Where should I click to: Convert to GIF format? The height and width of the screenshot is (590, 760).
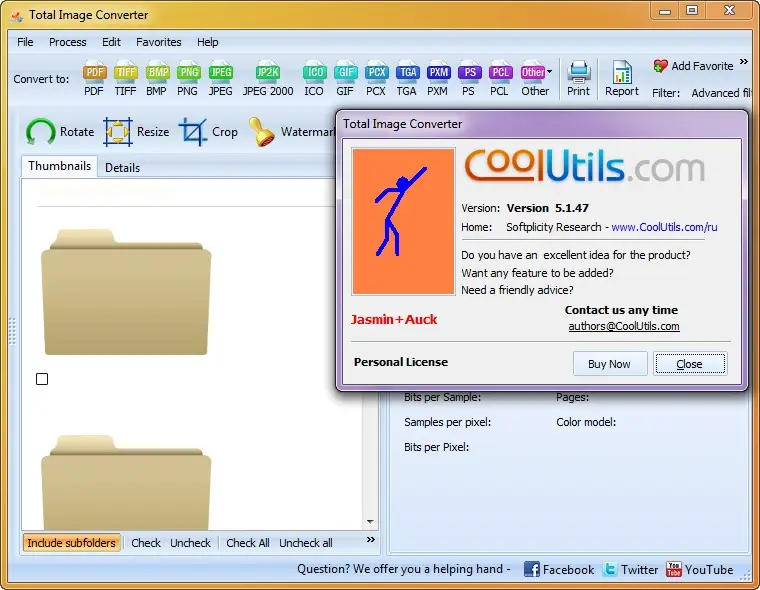(345, 79)
